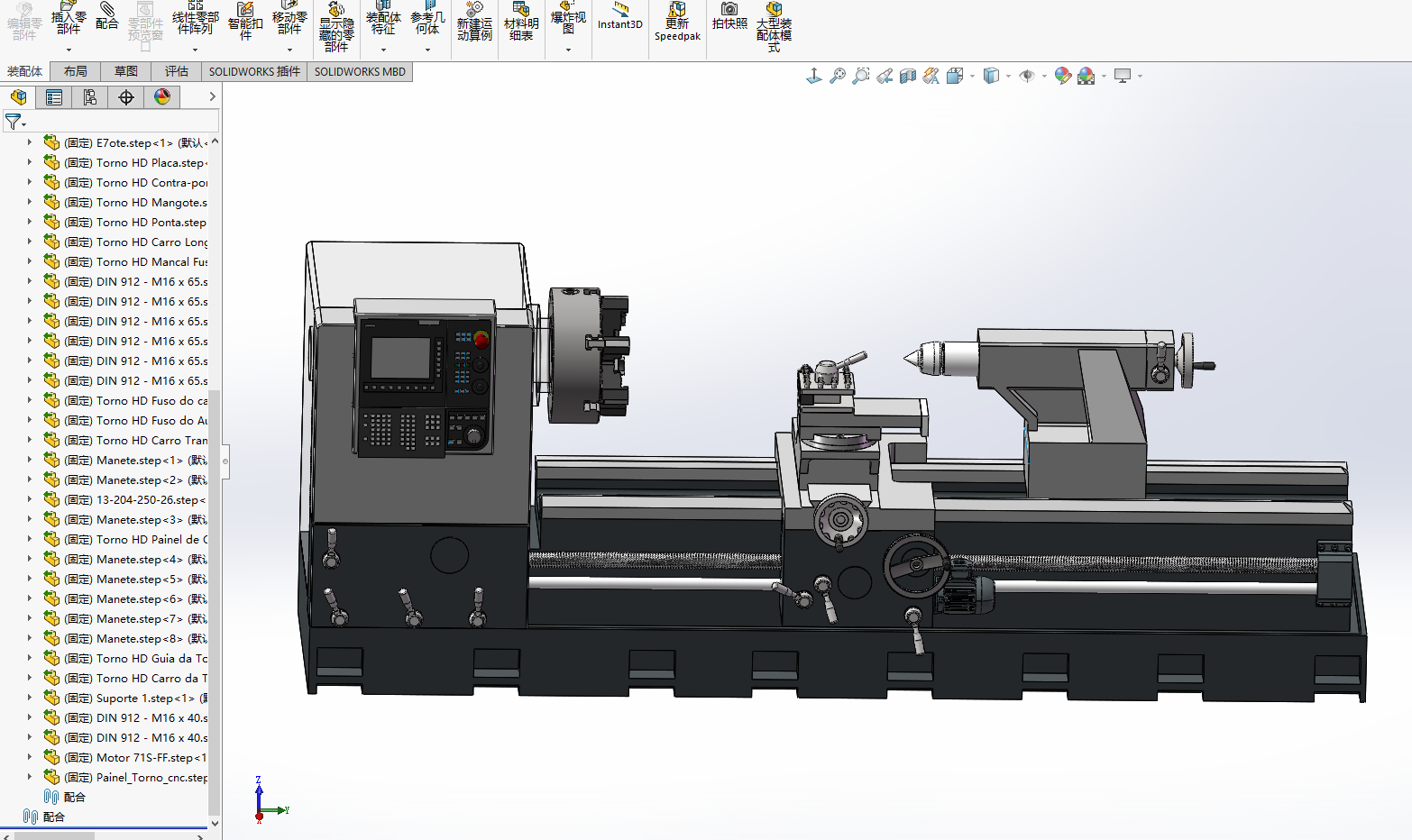Collapse the panel using the side splitter handle

(225, 461)
